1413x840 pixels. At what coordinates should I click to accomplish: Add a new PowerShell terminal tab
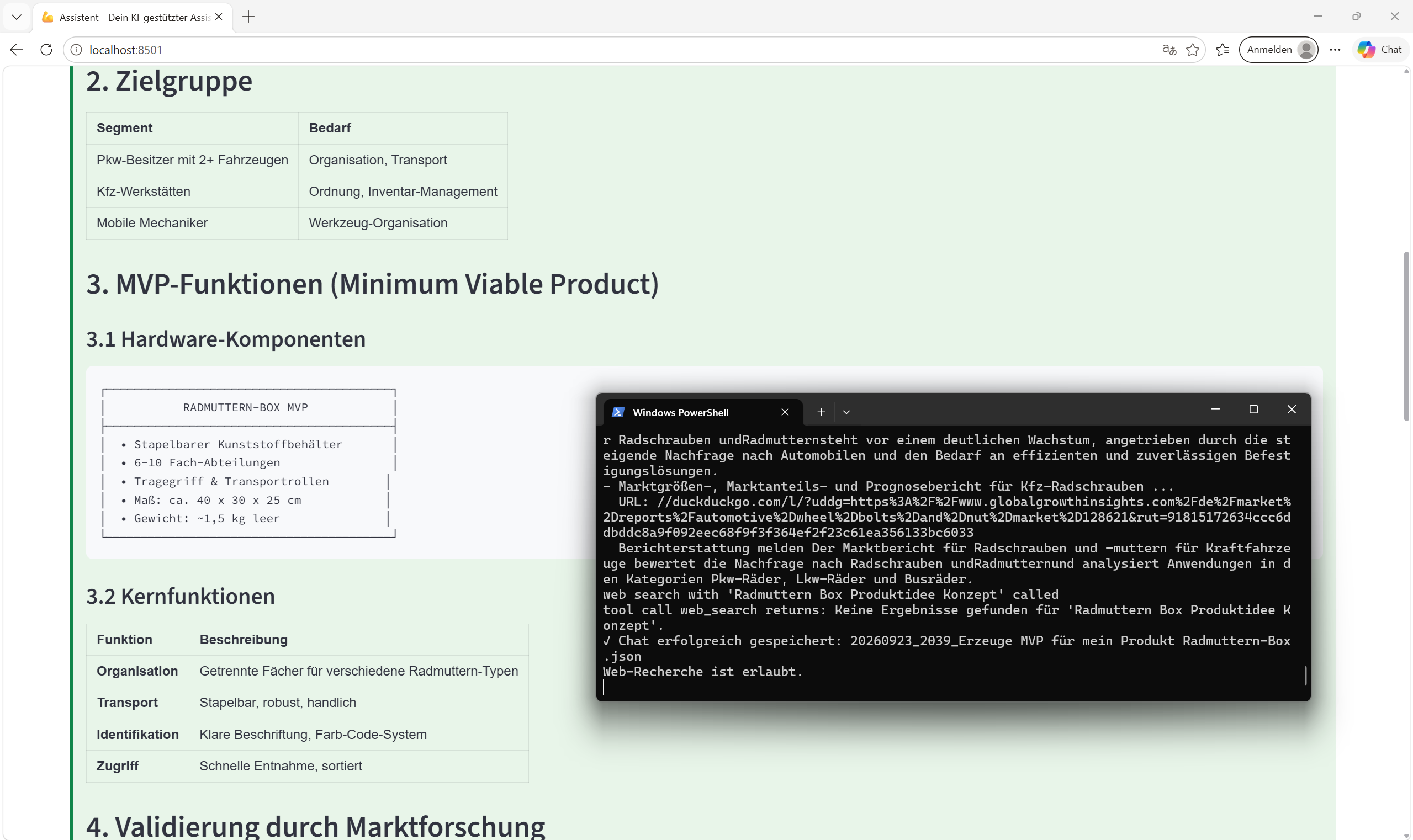(x=821, y=412)
